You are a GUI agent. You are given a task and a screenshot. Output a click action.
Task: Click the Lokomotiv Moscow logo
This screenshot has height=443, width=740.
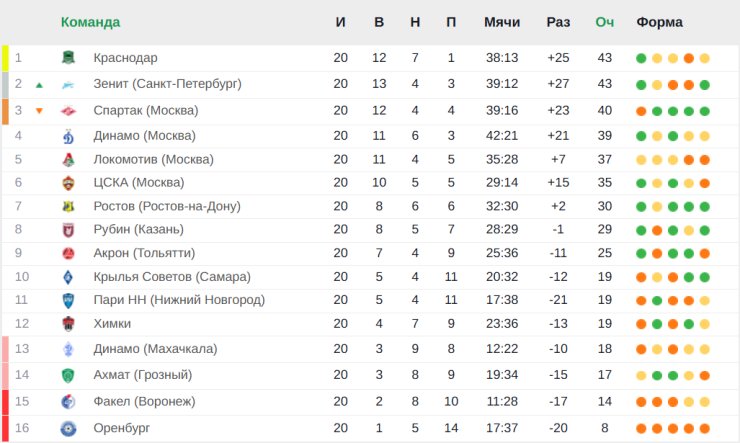[69, 160]
